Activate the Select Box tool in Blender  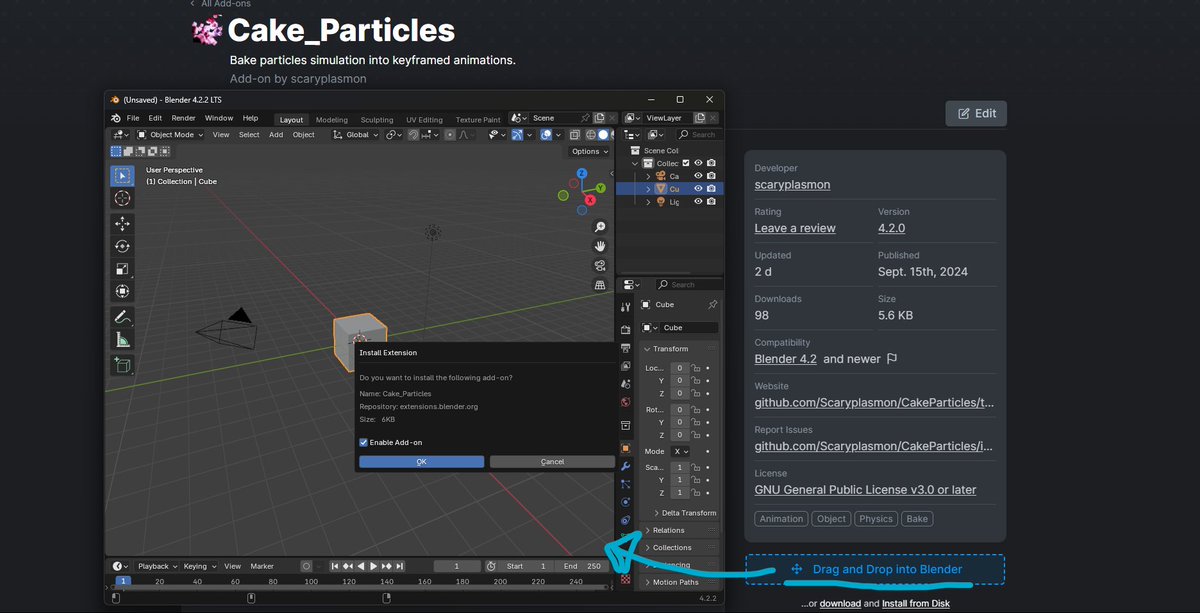122,175
